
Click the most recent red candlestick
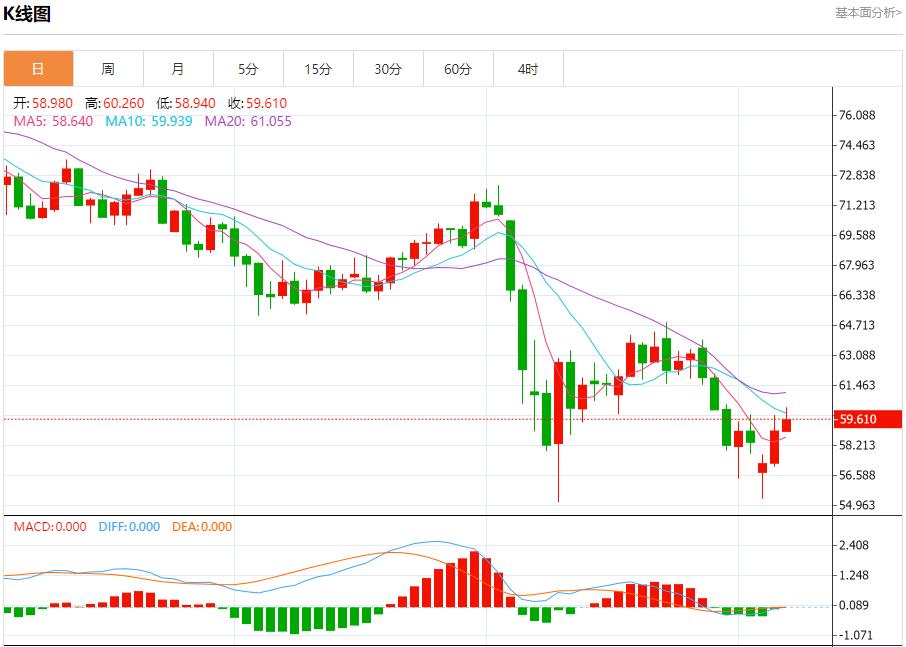pos(786,424)
